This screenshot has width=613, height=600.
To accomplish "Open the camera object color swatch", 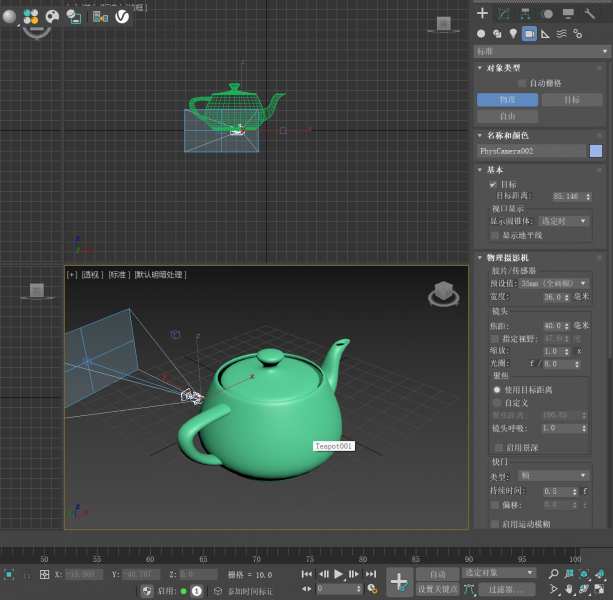I will [596, 151].
